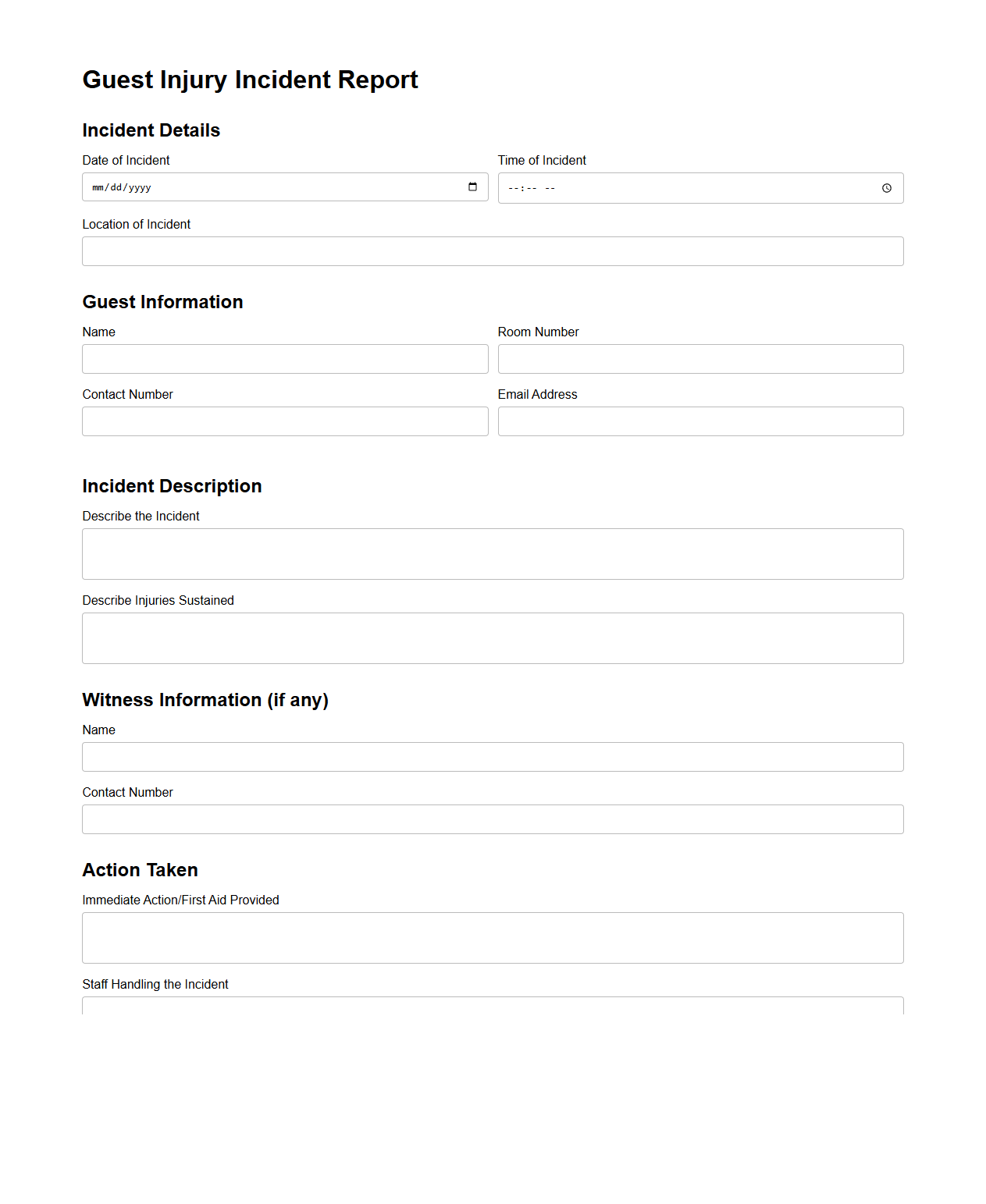This screenshot has width=986, height=1204.
Task: Click the guest Name input field
Action: [285, 359]
